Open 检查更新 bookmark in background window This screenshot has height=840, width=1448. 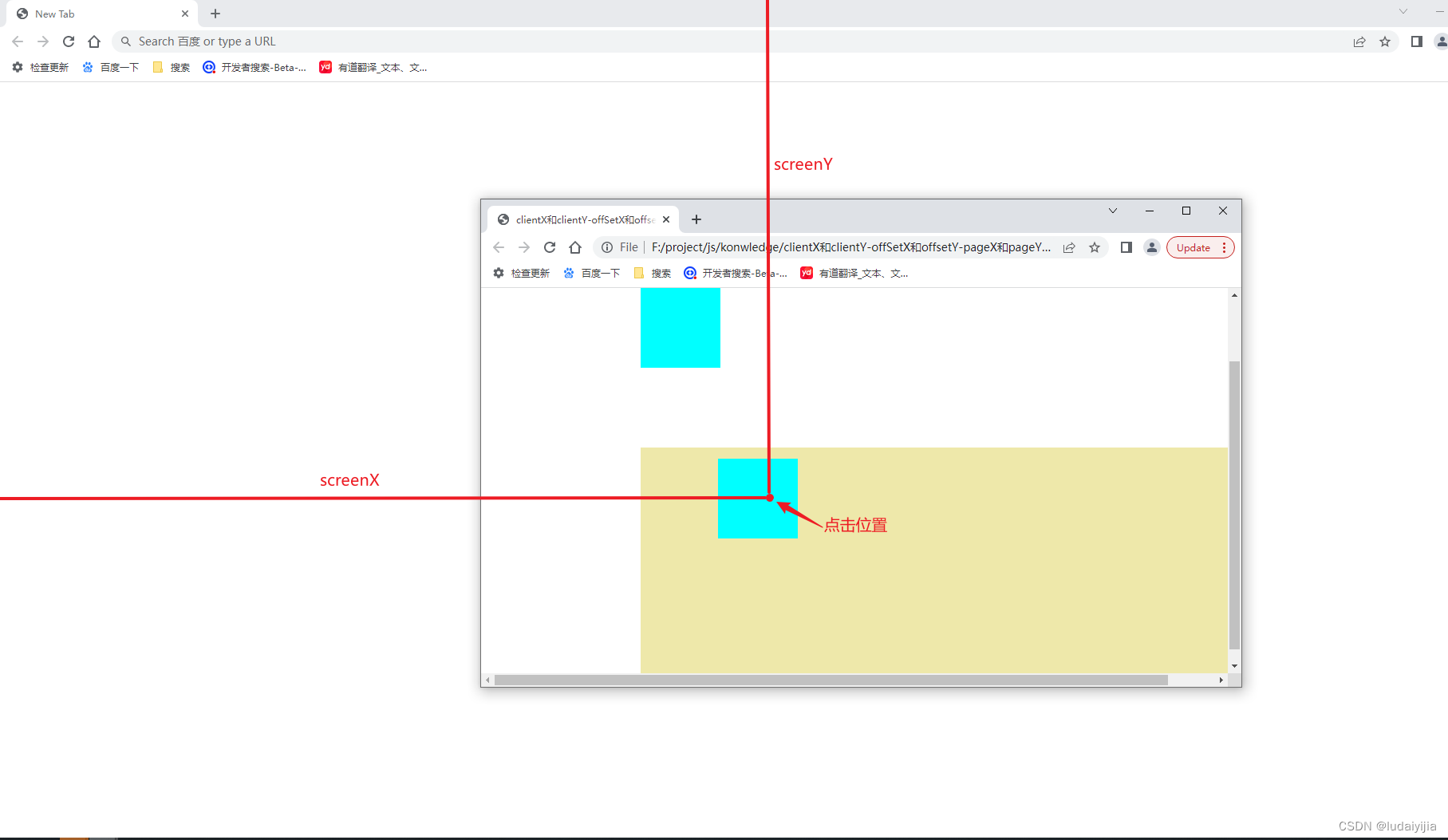41,68
